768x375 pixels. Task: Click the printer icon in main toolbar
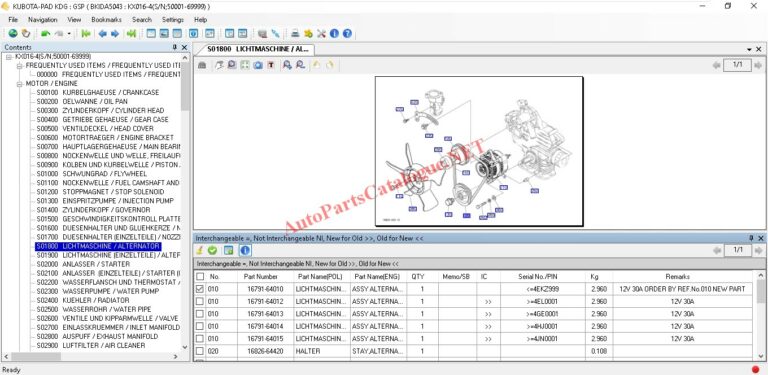pyautogui.click(x=295, y=33)
